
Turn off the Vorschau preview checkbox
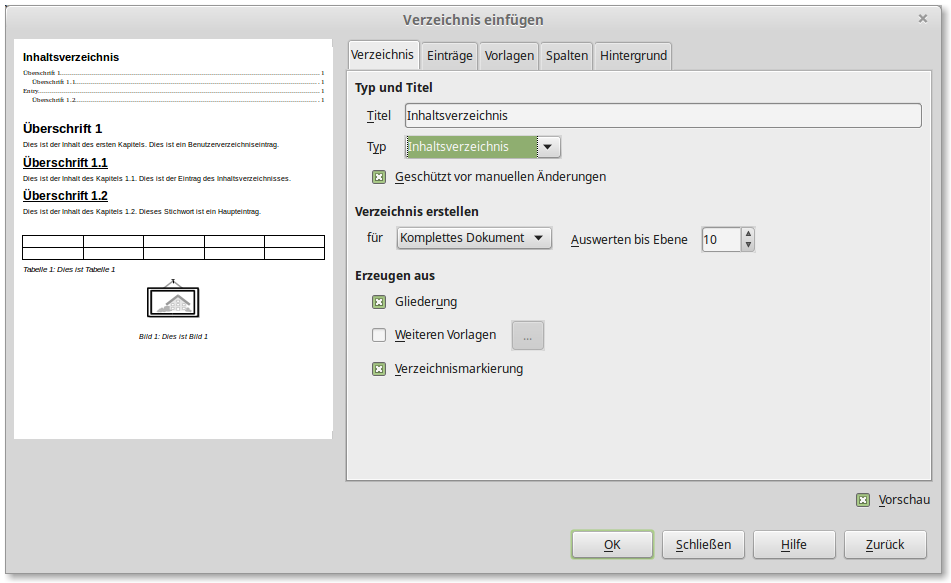[862, 500]
